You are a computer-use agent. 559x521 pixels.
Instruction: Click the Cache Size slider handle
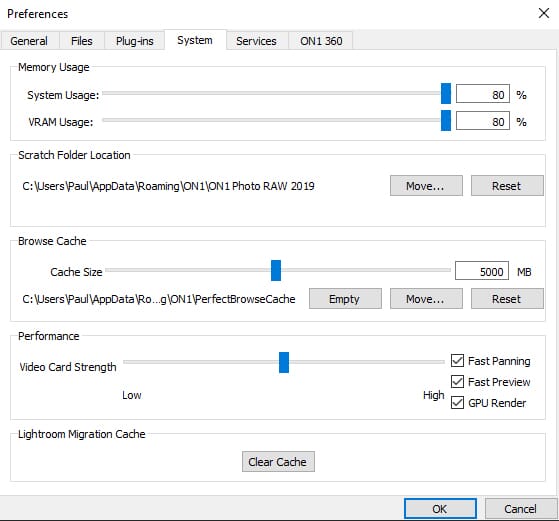(276, 270)
